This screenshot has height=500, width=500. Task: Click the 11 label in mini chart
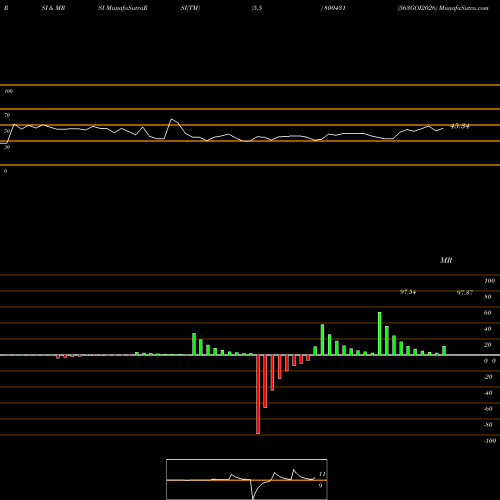point(322,474)
